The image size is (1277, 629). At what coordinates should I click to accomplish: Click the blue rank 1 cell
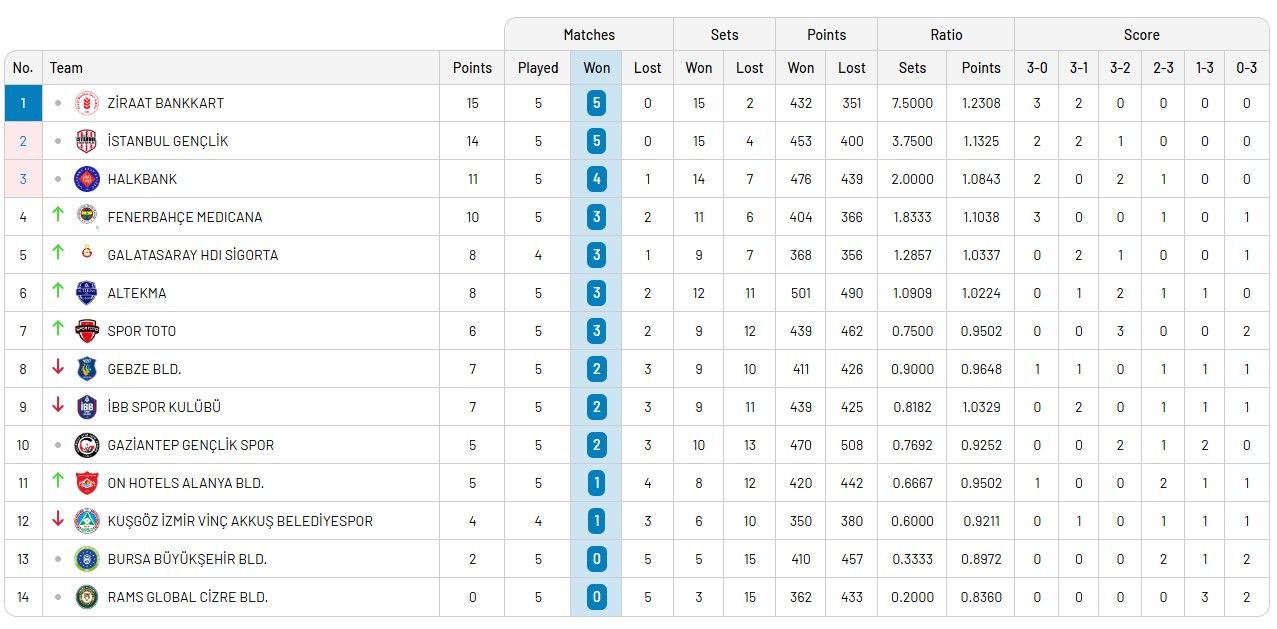pyautogui.click(x=23, y=103)
